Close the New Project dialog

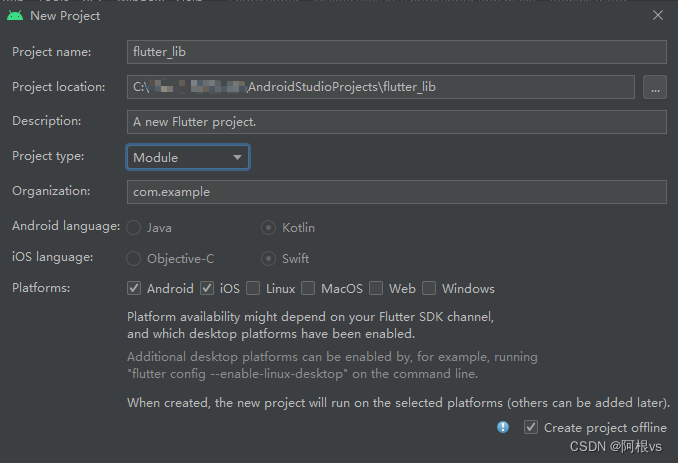(x=658, y=16)
